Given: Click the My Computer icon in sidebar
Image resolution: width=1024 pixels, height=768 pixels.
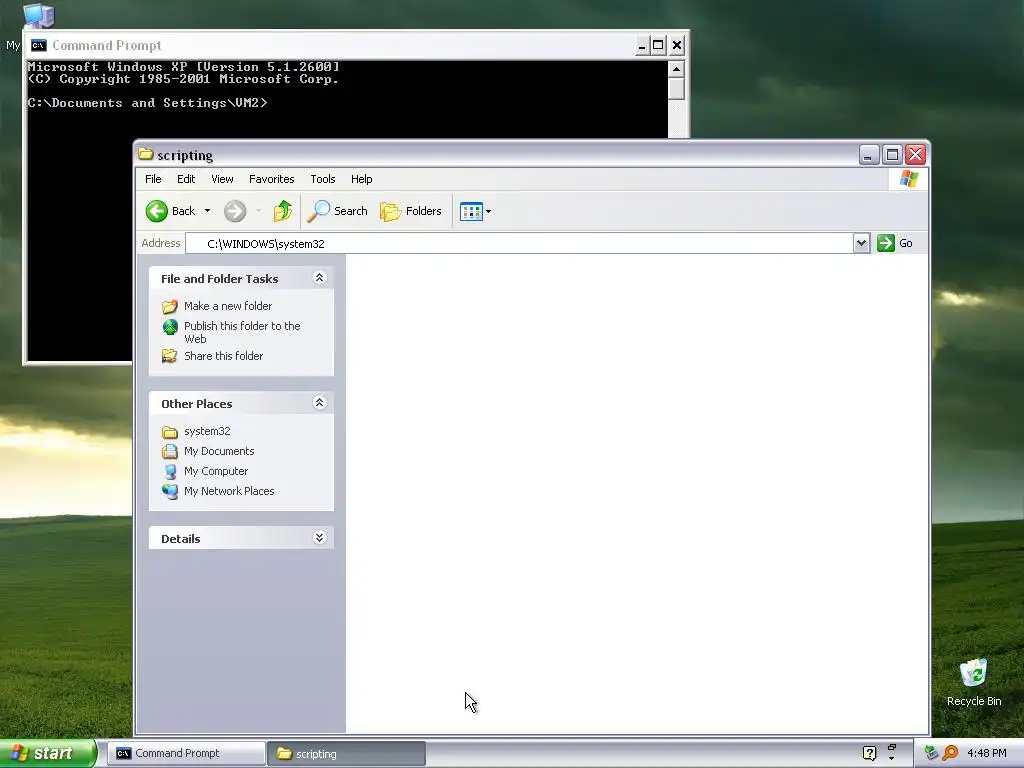Looking at the screenshot, I should (x=170, y=472).
